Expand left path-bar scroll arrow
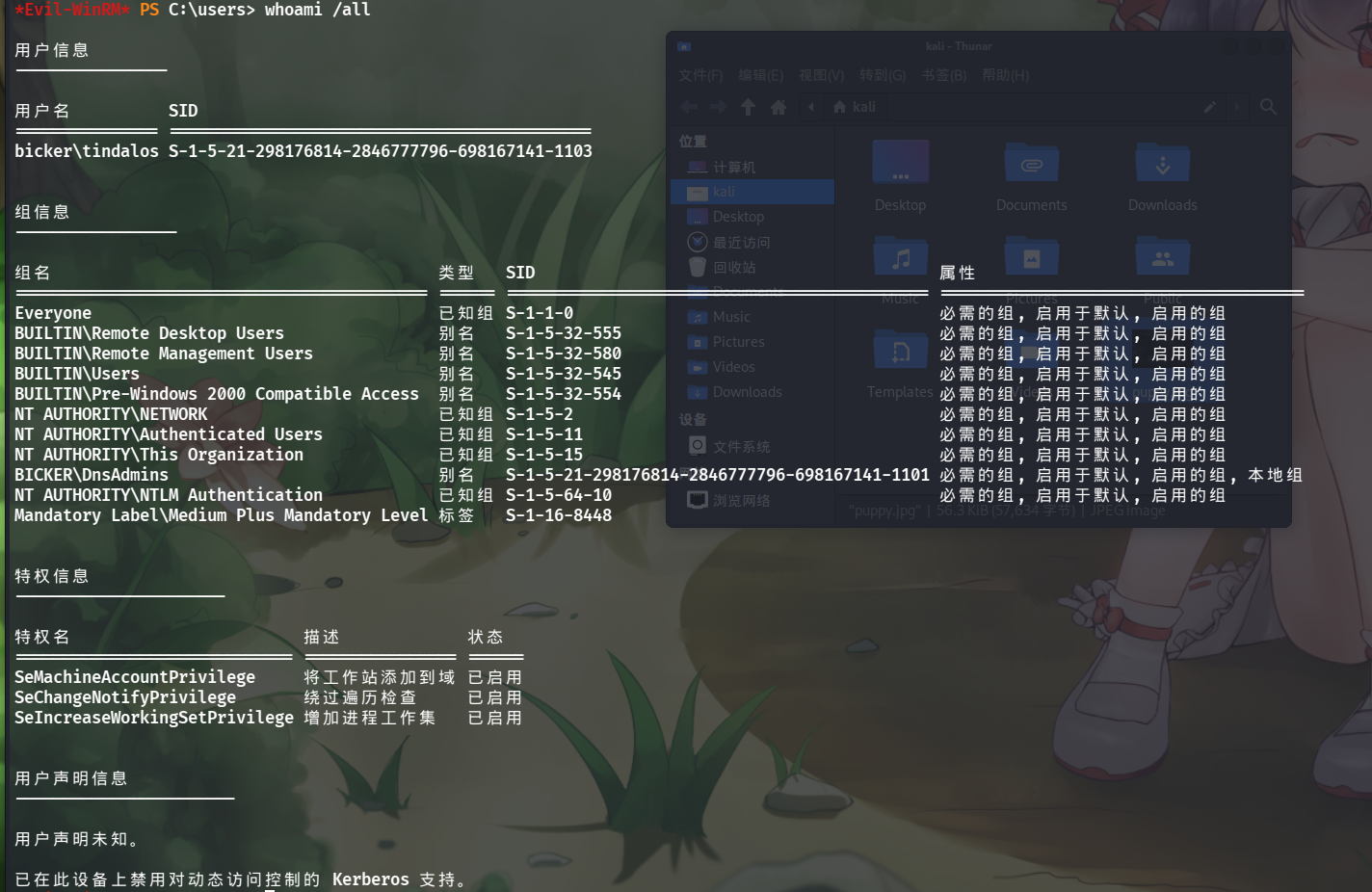The height and width of the screenshot is (892, 1372). click(811, 107)
